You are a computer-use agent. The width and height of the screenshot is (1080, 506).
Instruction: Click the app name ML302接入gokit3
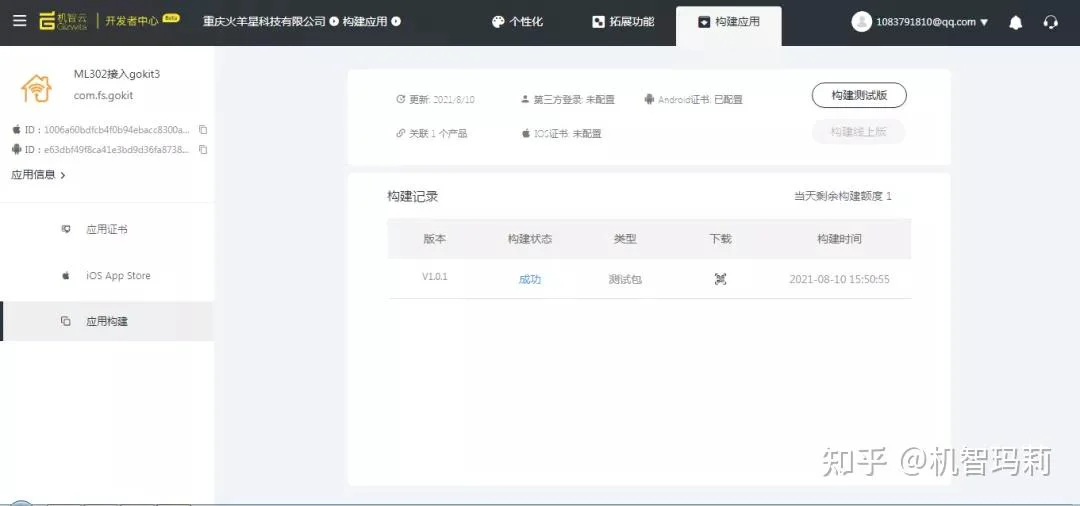(117, 74)
